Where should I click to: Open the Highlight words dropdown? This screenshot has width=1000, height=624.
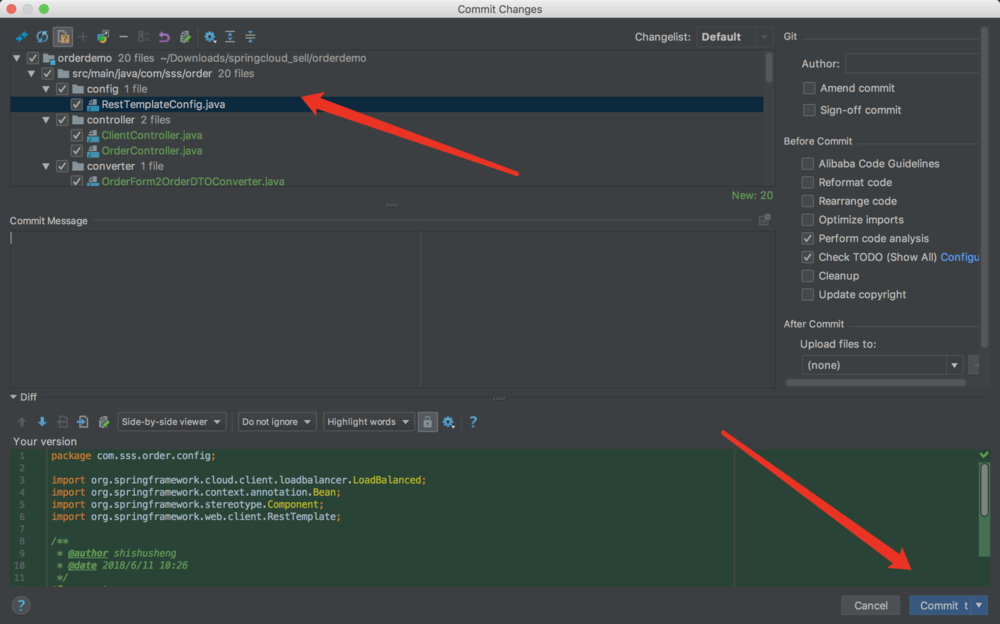pos(368,422)
